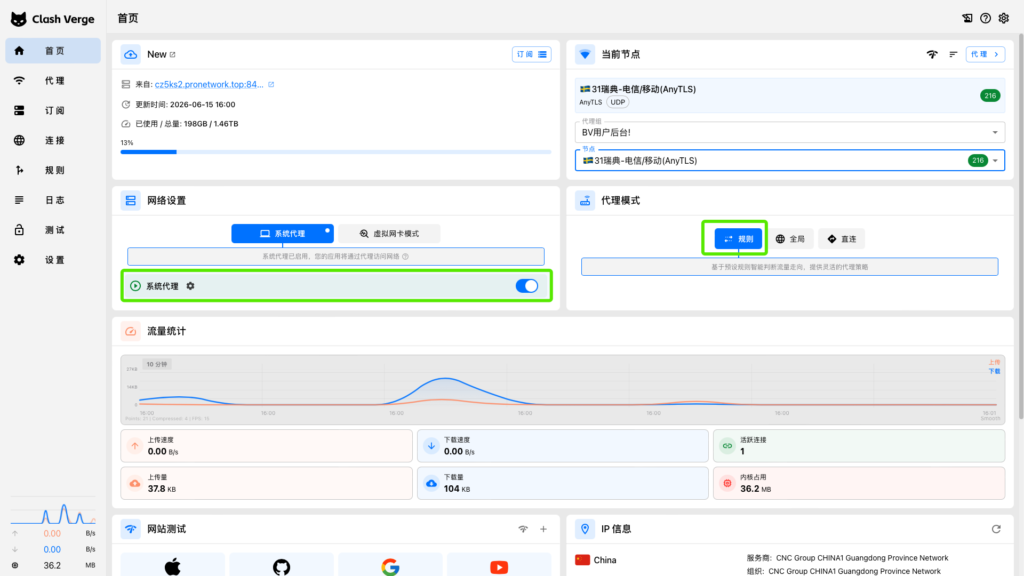
Task: Click the lightweight mode icon in top bar
Action: 967,18
